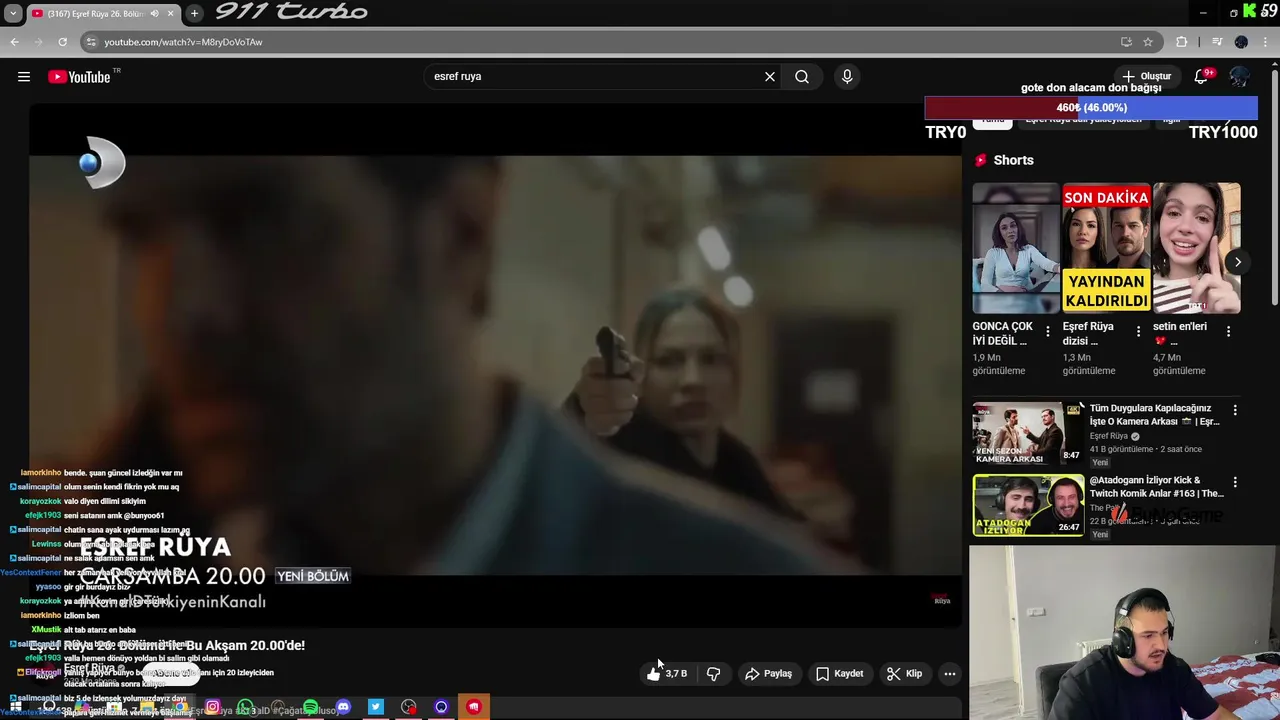Reload the YouTube page
Image resolution: width=1280 pixels, height=720 pixels.
pyautogui.click(x=62, y=42)
